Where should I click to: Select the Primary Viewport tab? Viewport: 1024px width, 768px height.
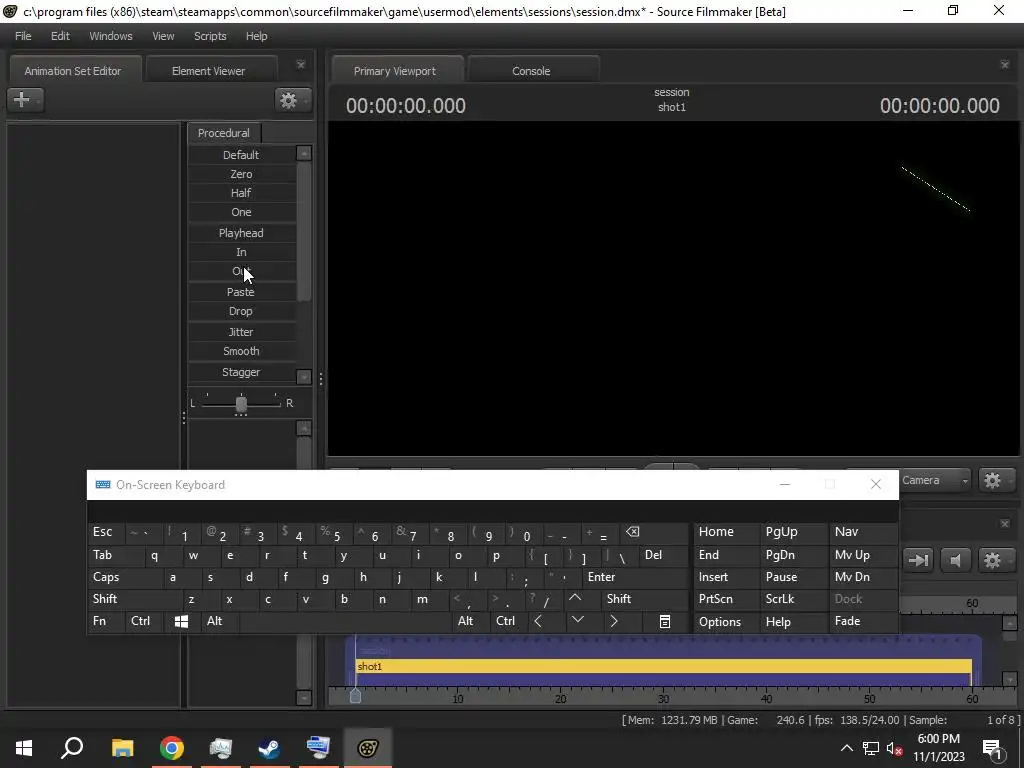point(395,71)
